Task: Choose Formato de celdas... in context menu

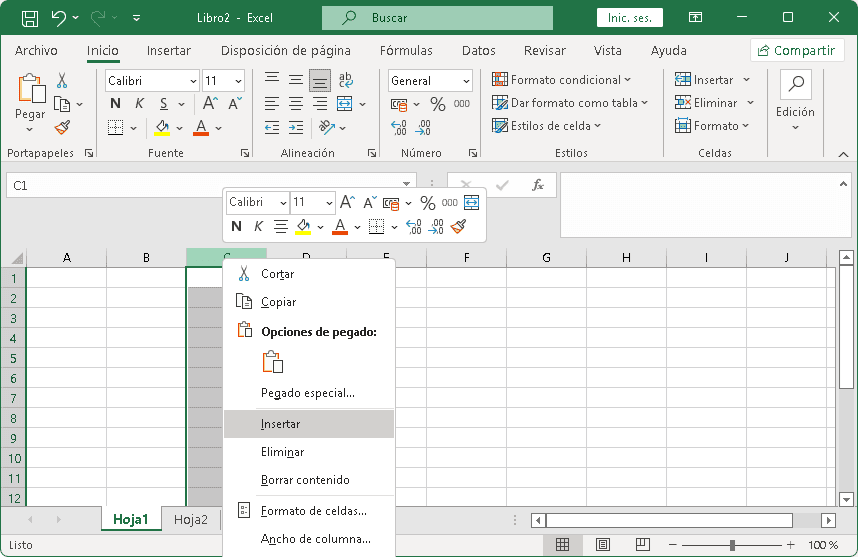Action: pyautogui.click(x=309, y=510)
